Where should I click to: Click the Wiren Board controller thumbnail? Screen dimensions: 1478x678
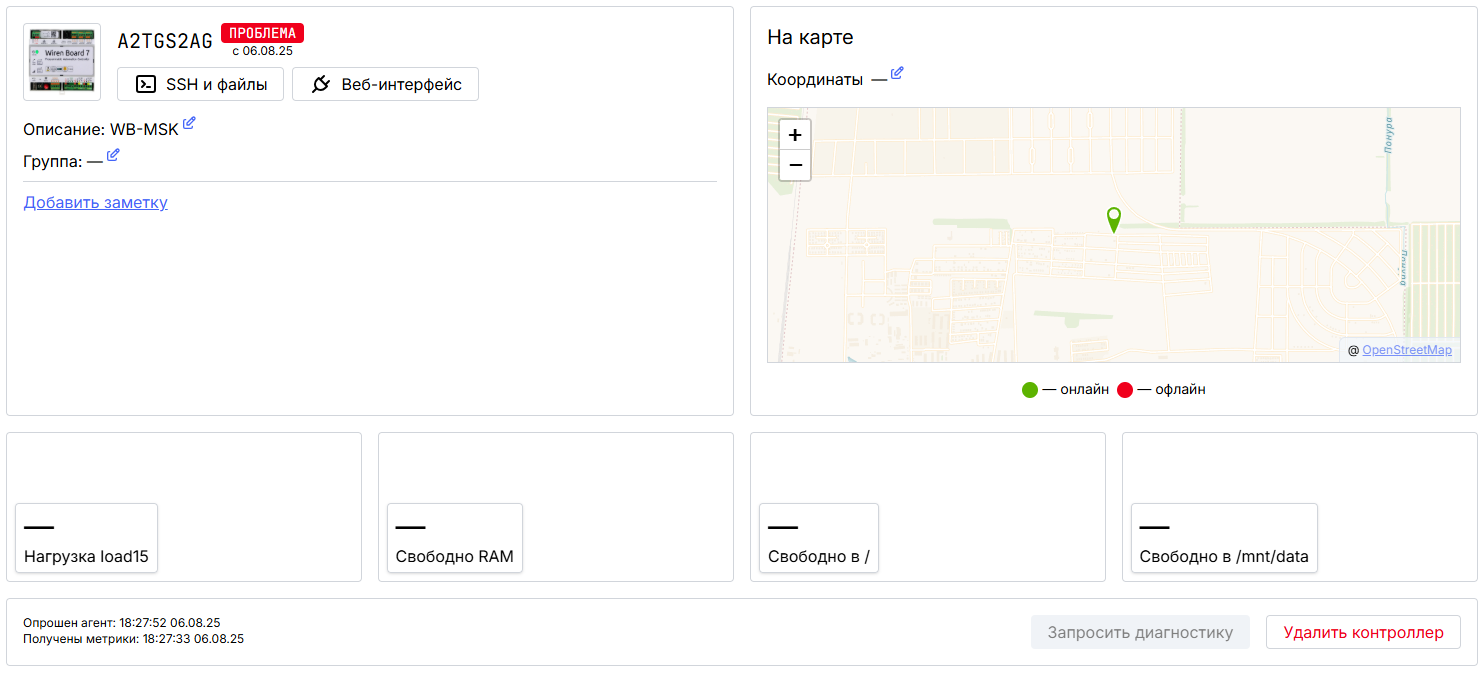tap(62, 62)
